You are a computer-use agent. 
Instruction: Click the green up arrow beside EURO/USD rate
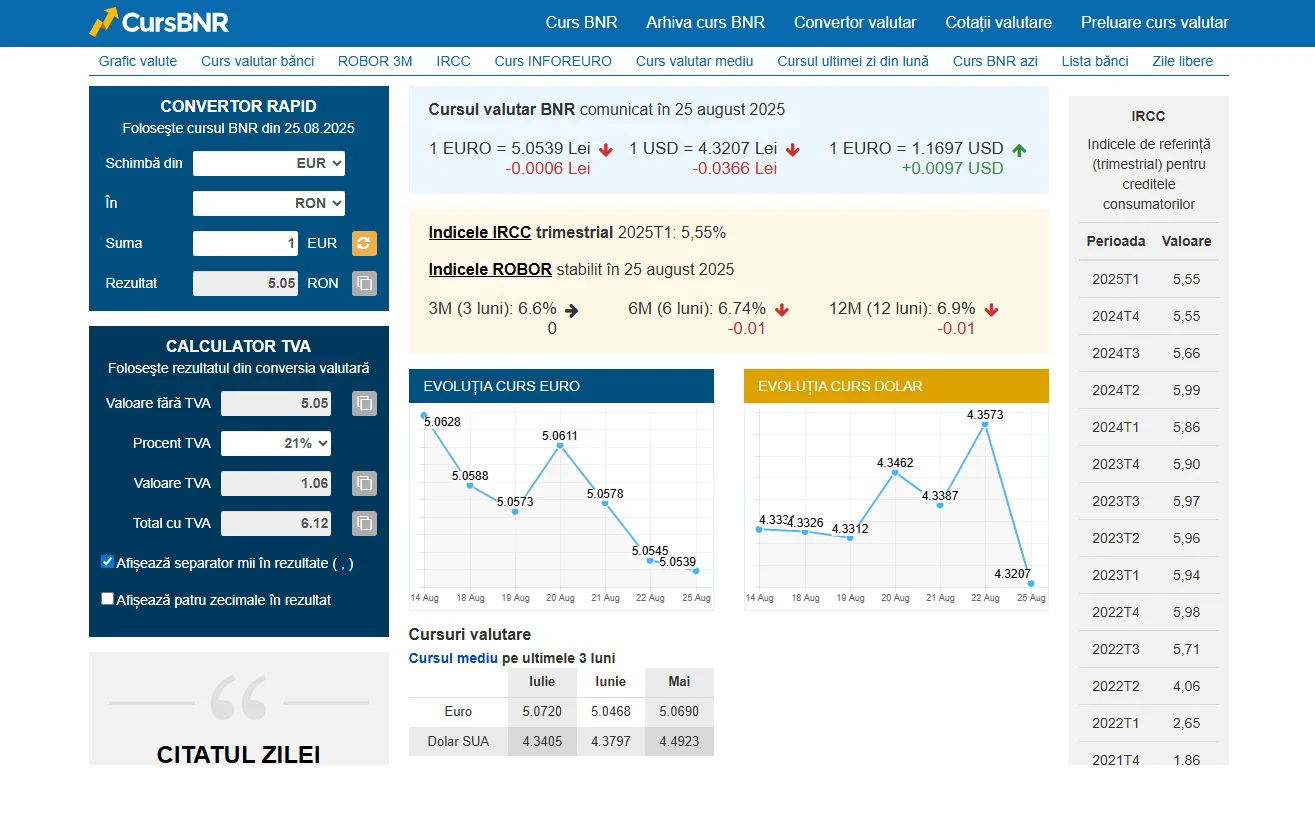[x=1019, y=149]
